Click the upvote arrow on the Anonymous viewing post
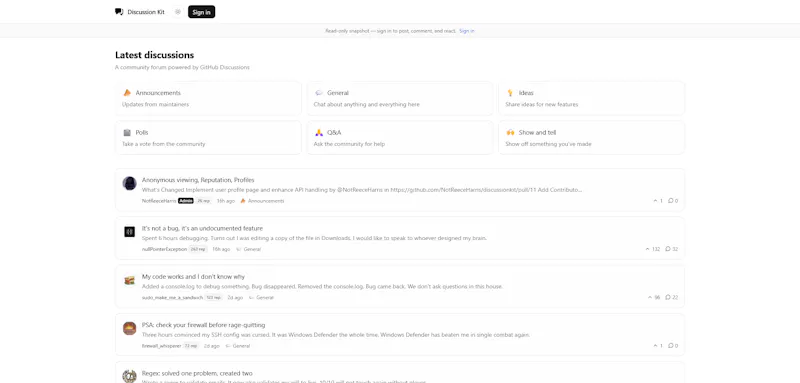 656,201
